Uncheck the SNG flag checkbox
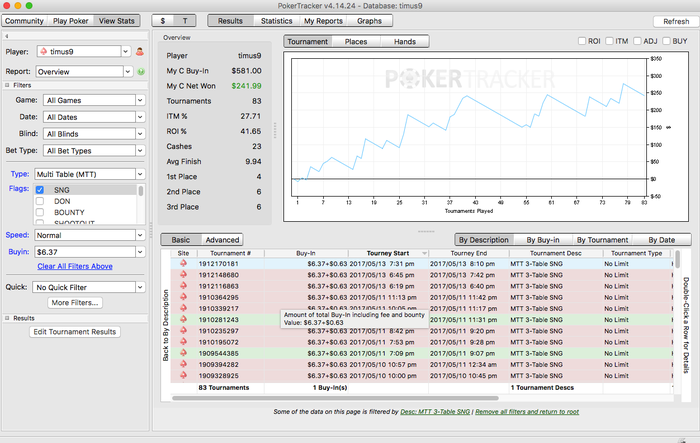The image size is (700, 443). tap(39, 189)
